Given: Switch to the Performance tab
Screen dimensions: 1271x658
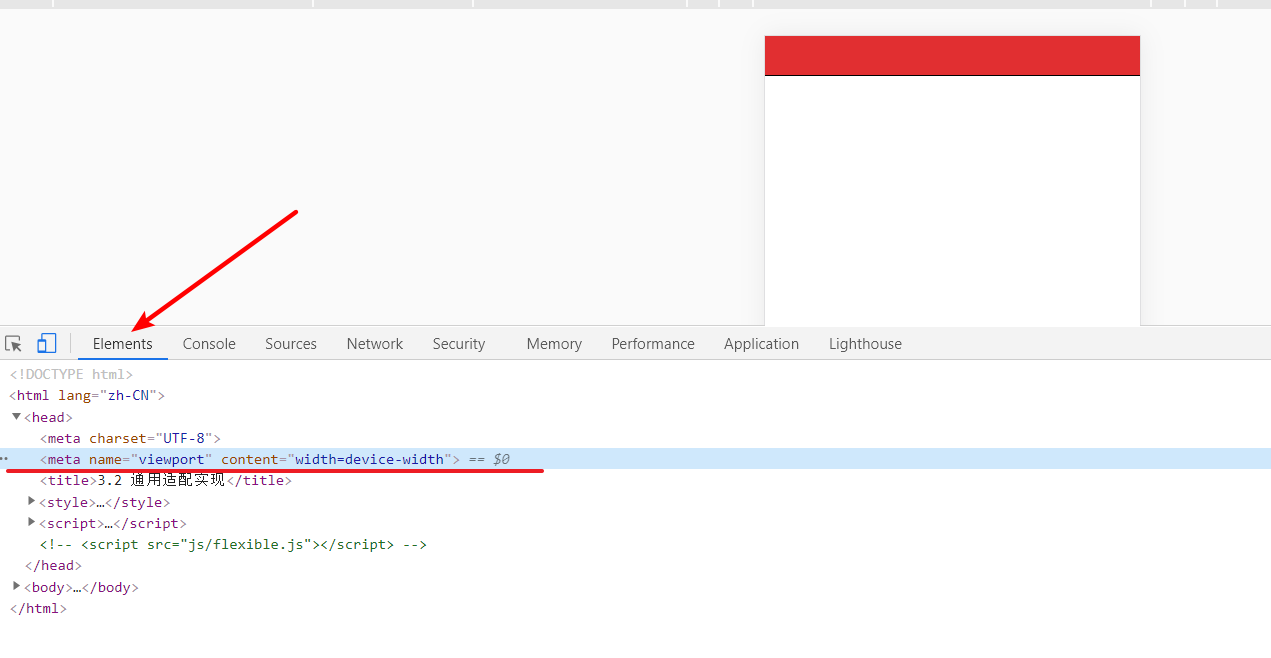Looking at the screenshot, I should pyautogui.click(x=653, y=344).
